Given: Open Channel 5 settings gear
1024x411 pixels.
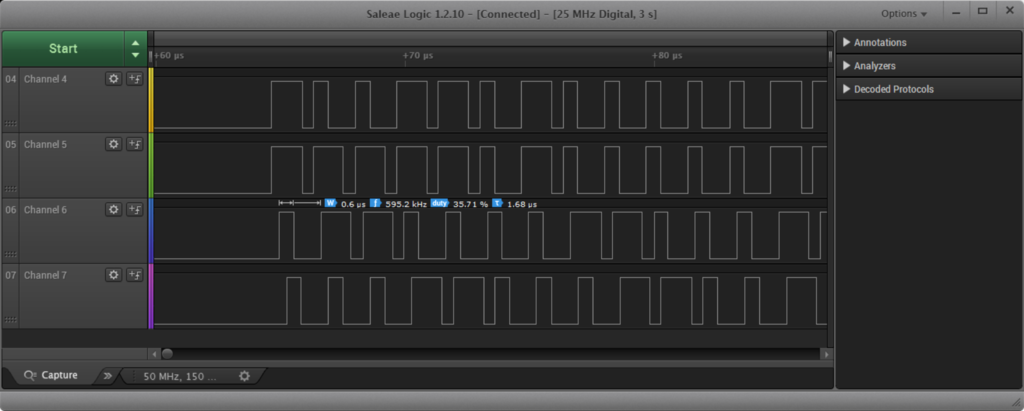Looking at the screenshot, I should tap(113, 144).
